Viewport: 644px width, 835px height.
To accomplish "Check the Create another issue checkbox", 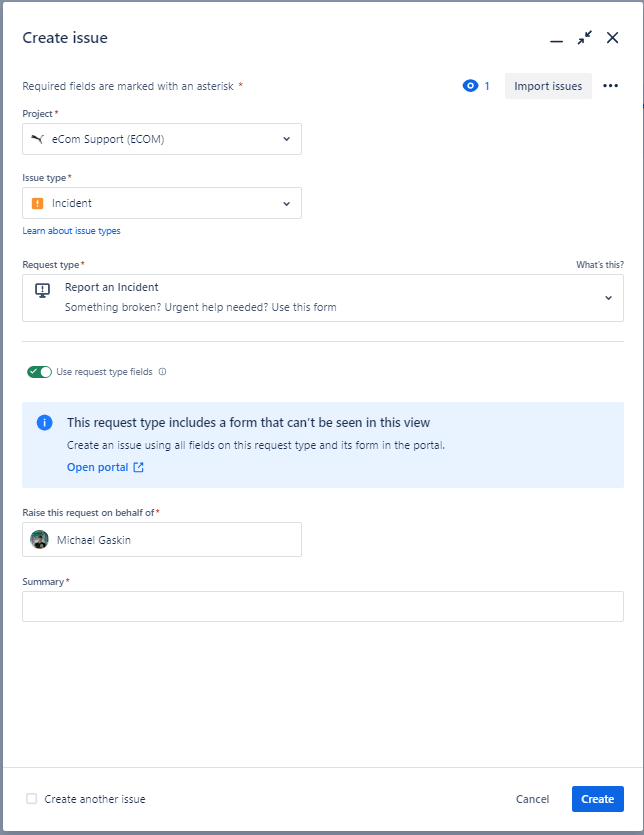I will [31, 798].
